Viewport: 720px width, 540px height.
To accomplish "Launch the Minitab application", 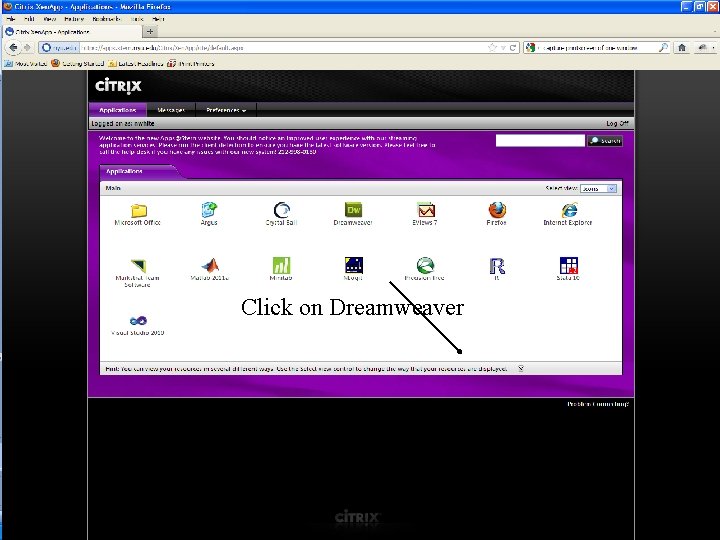I will click(x=281, y=265).
